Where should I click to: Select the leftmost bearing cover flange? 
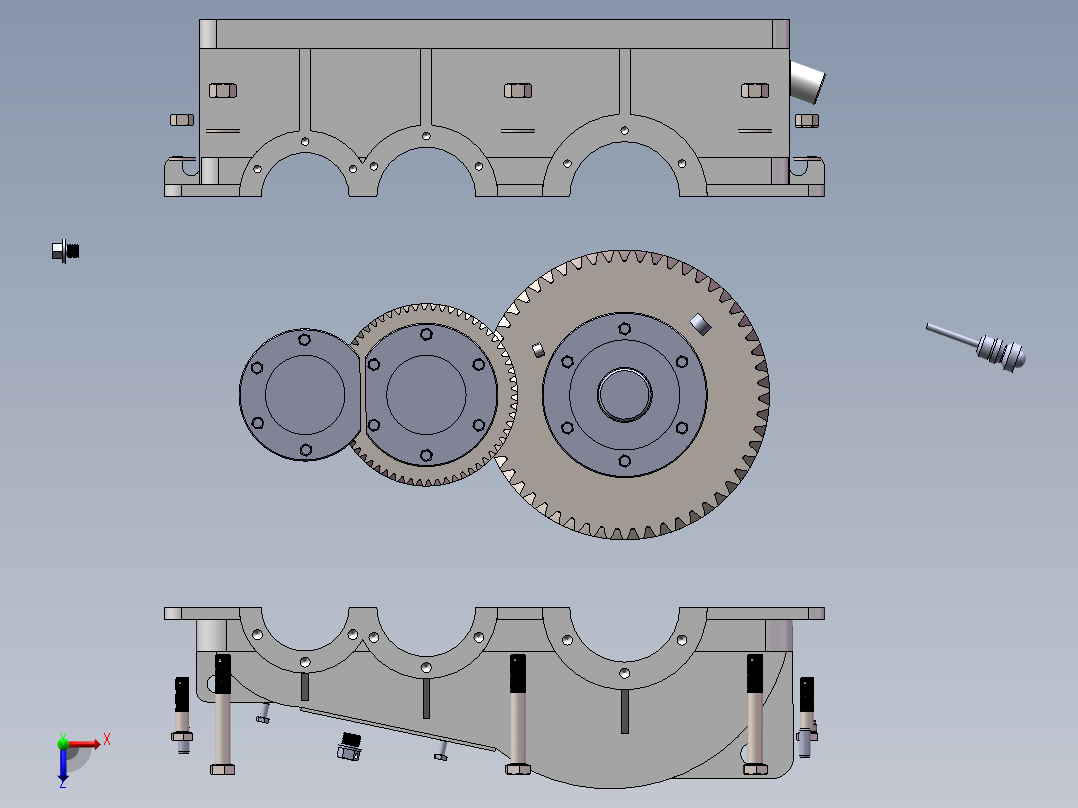coord(298,393)
